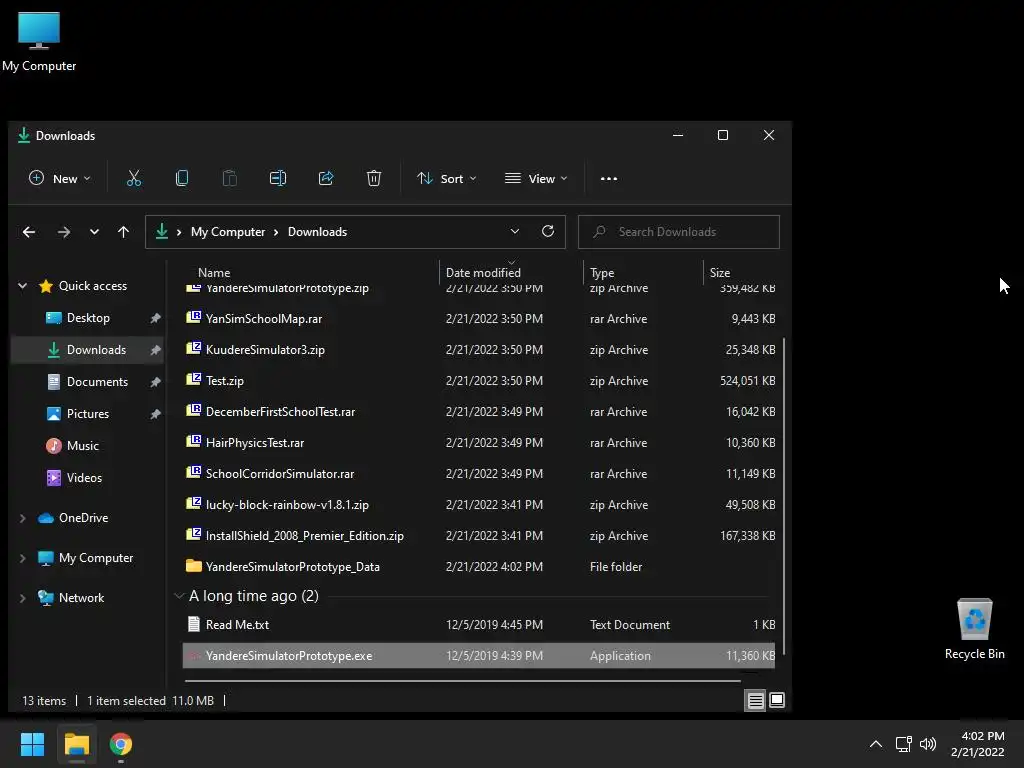Open the clock and date display
The image size is (1024, 768).
click(978, 744)
